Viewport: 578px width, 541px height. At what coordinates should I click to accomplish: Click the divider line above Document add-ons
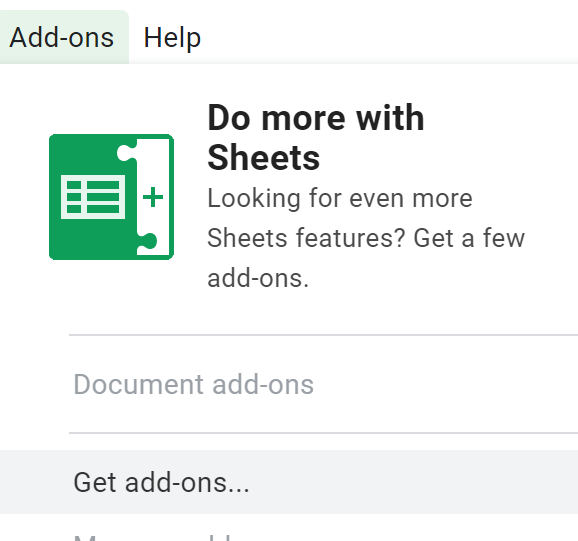coord(324,335)
